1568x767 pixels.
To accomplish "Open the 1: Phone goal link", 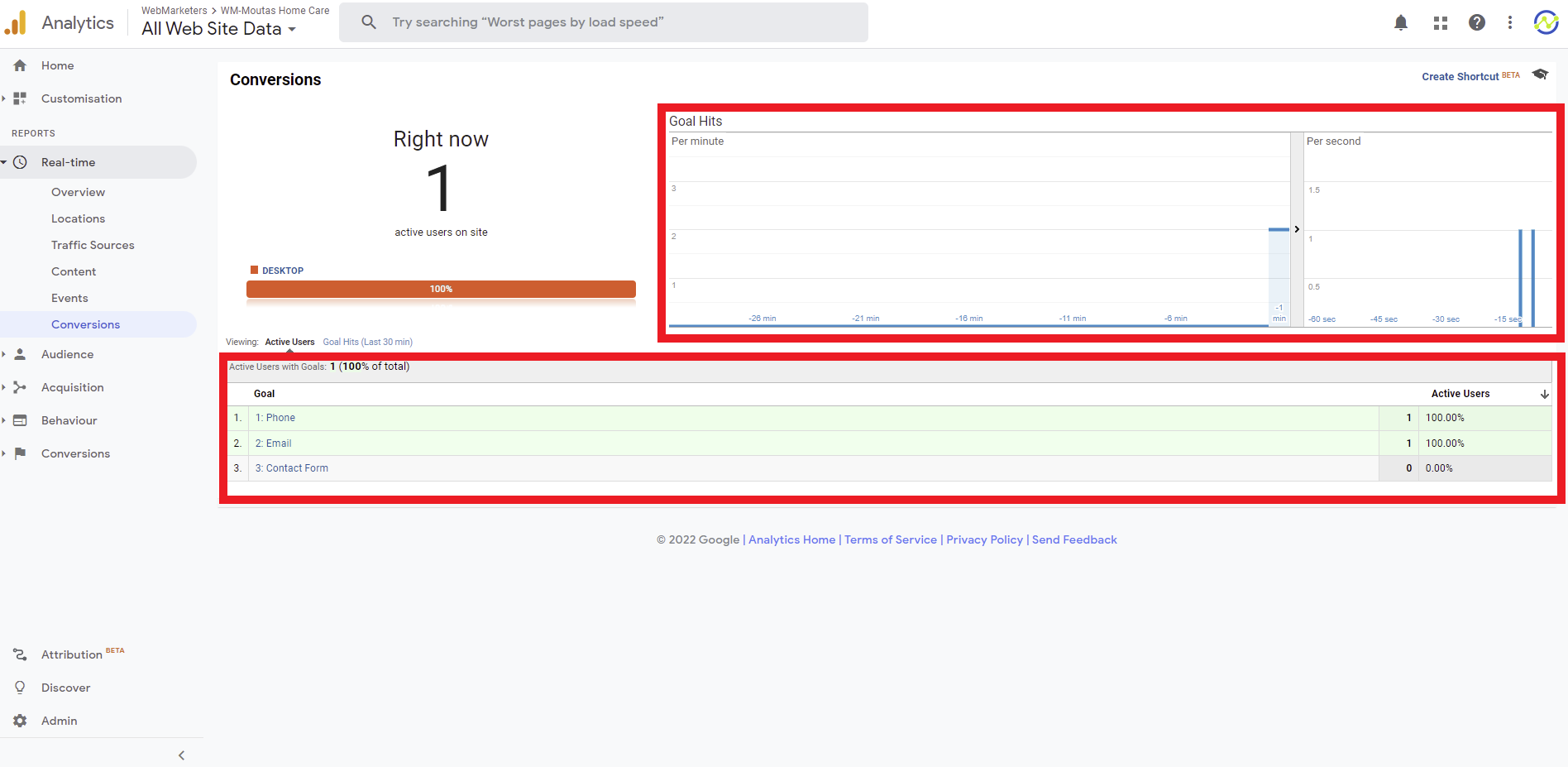I will [275, 418].
